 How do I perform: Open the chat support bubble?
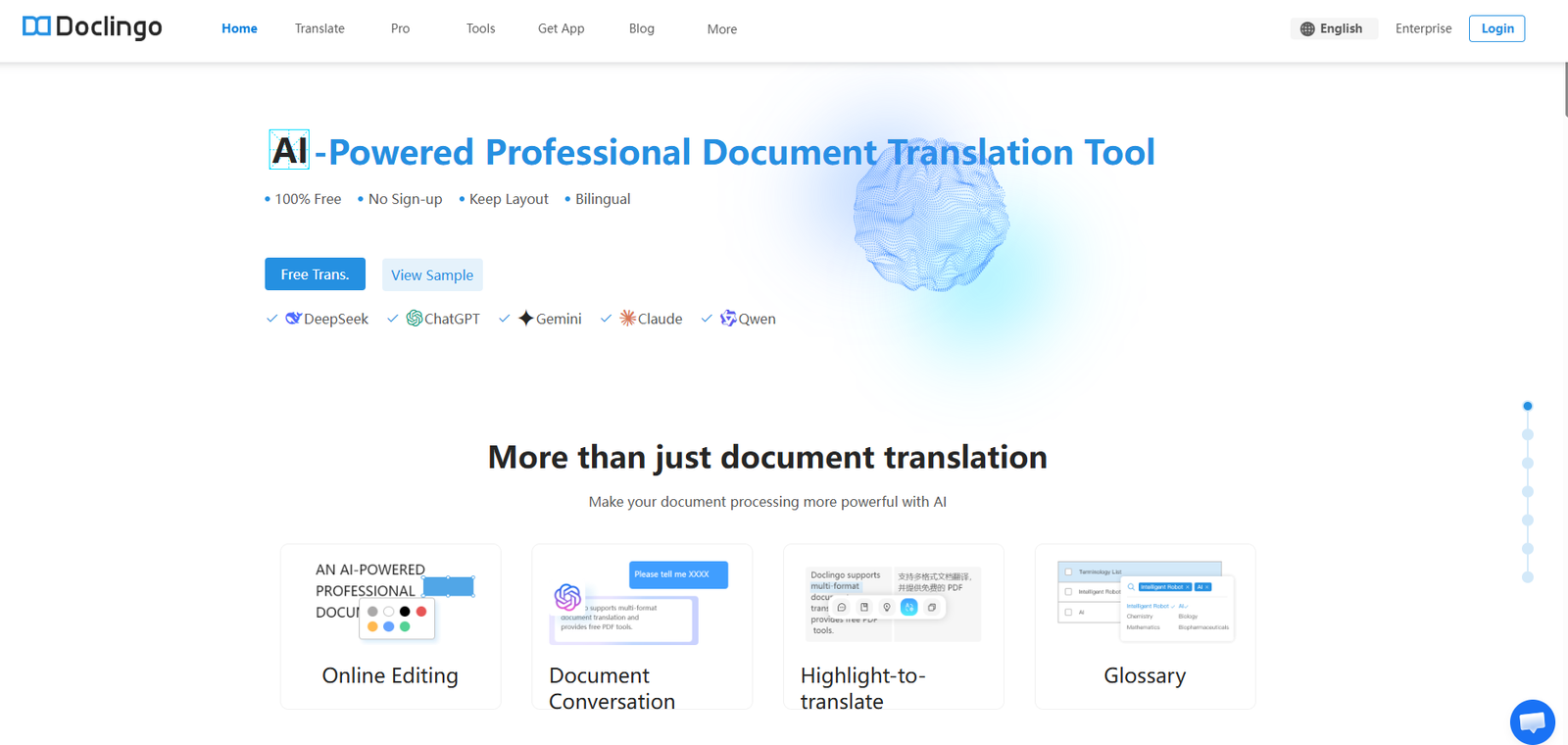[x=1532, y=722]
